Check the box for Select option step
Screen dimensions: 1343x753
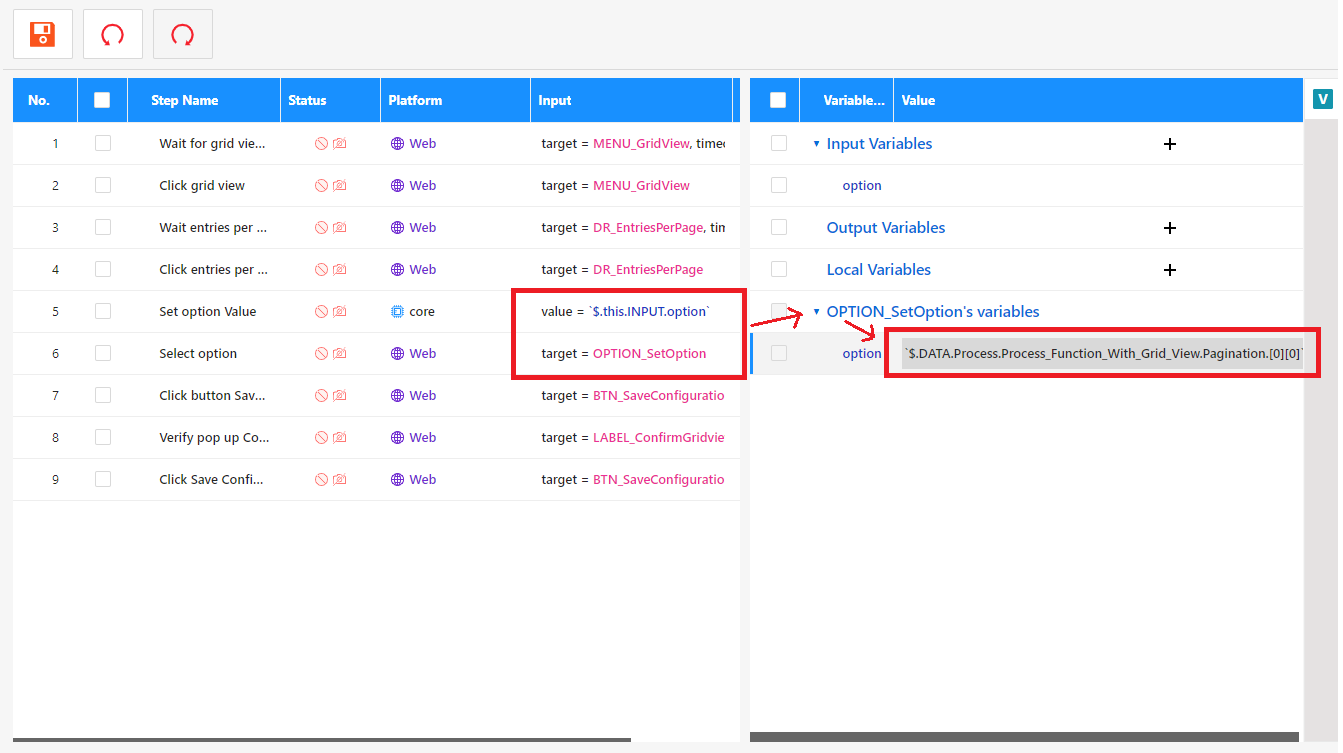[103, 354]
